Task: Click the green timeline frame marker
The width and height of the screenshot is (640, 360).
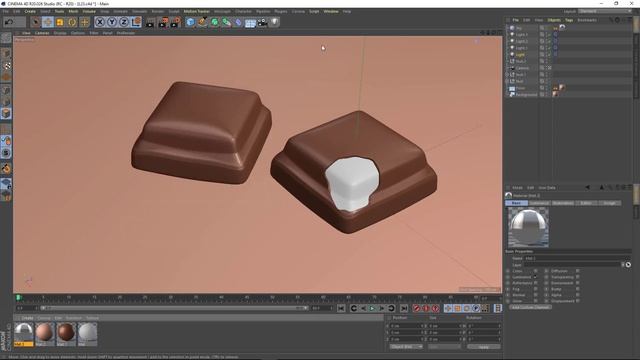Action: (x=18, y=298)
